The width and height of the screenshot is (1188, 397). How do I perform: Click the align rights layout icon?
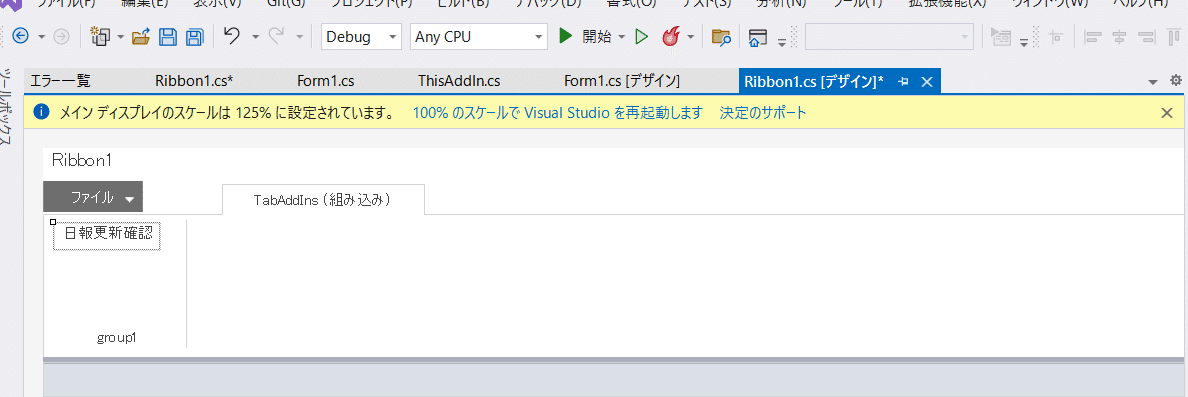1146,37
